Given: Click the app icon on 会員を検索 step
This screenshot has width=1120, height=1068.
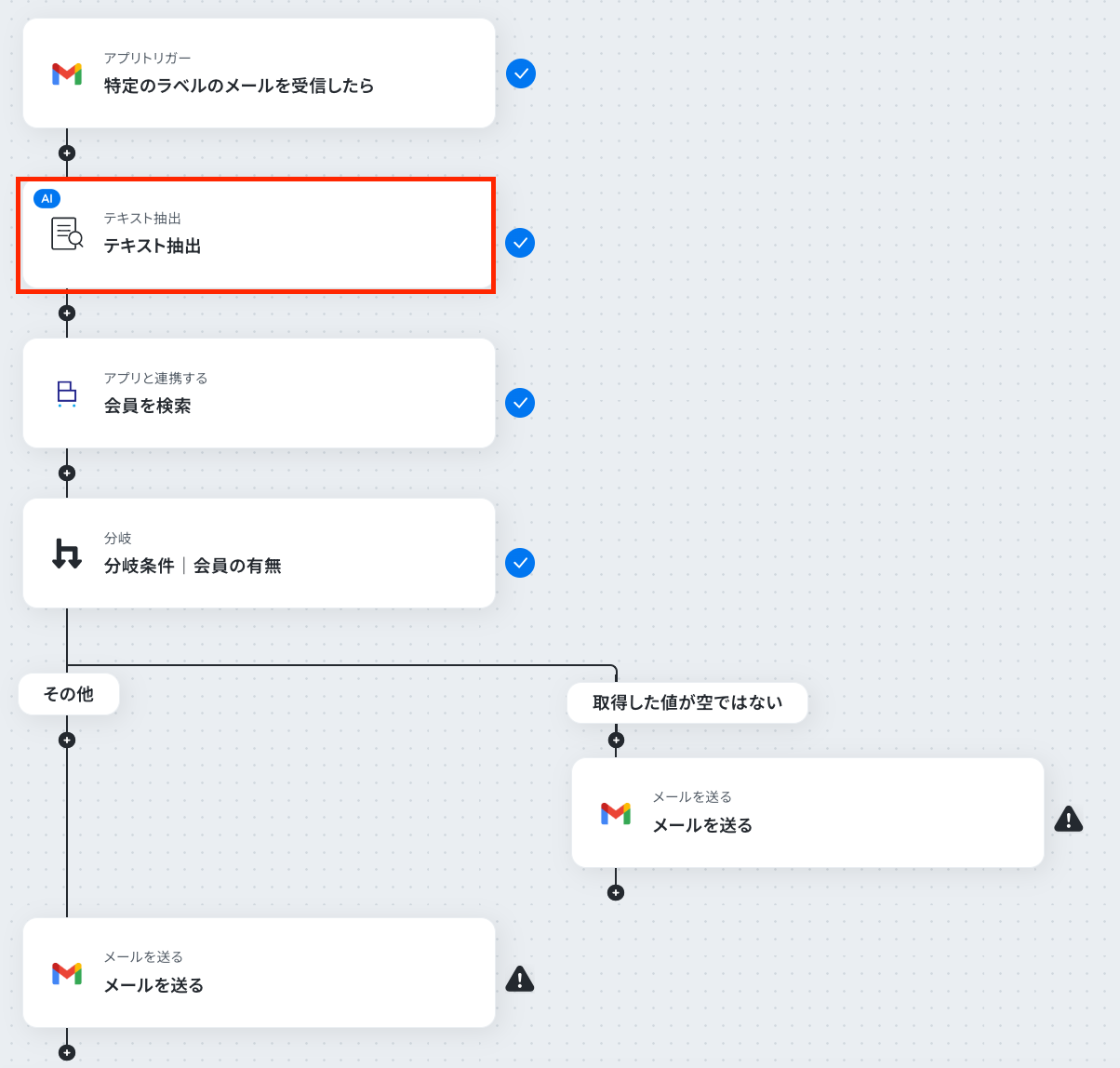Looking at the screenshot, I should 67,394.
